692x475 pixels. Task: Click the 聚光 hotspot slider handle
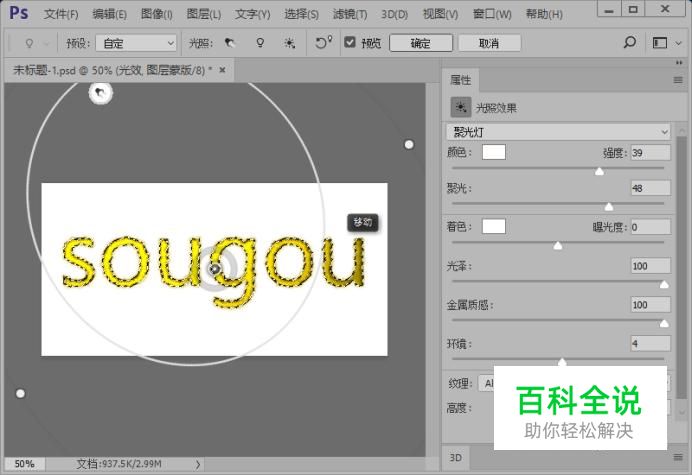click(609, 207)
